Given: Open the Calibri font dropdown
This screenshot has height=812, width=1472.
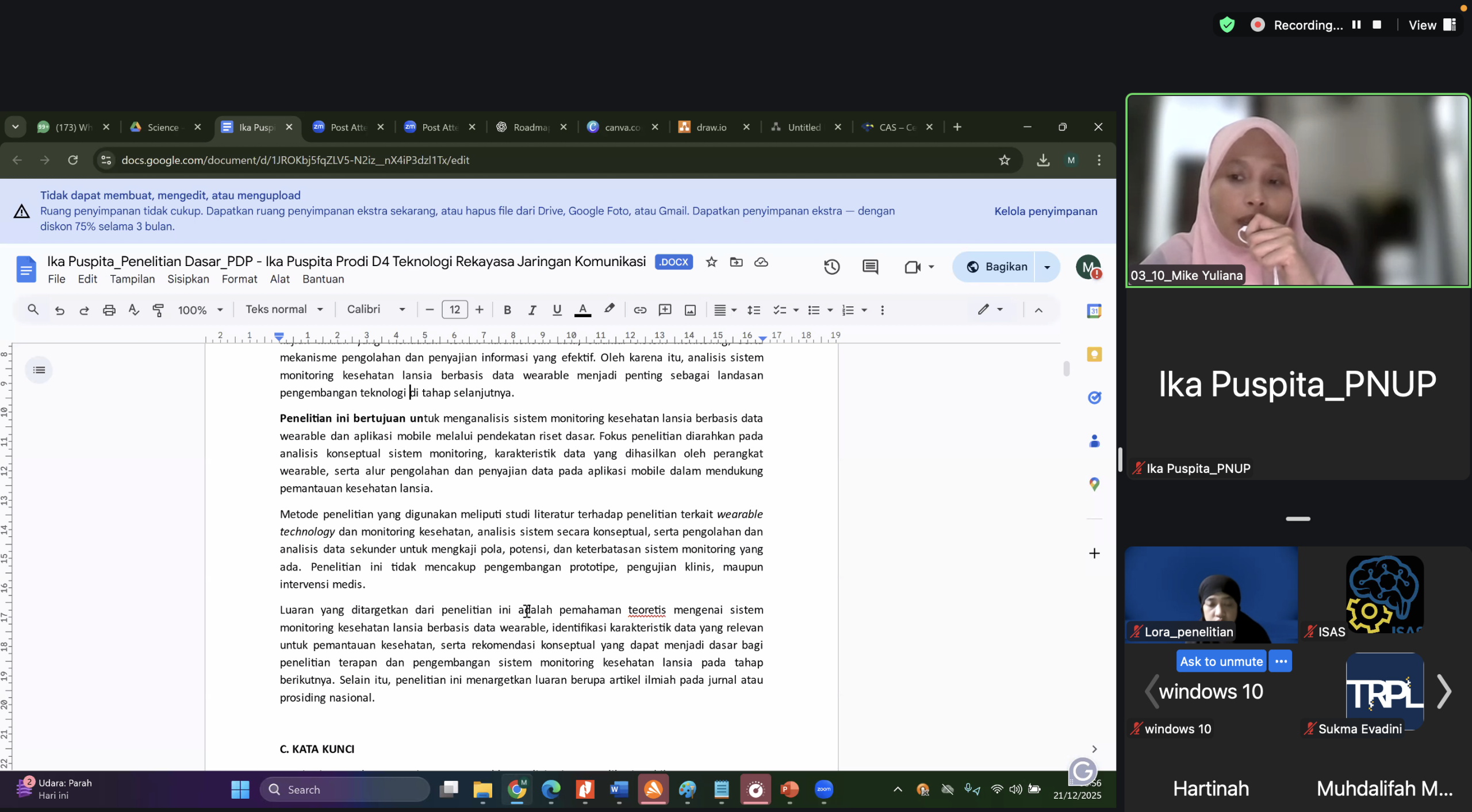Looking at the screenshot, I should coord(375,310).
